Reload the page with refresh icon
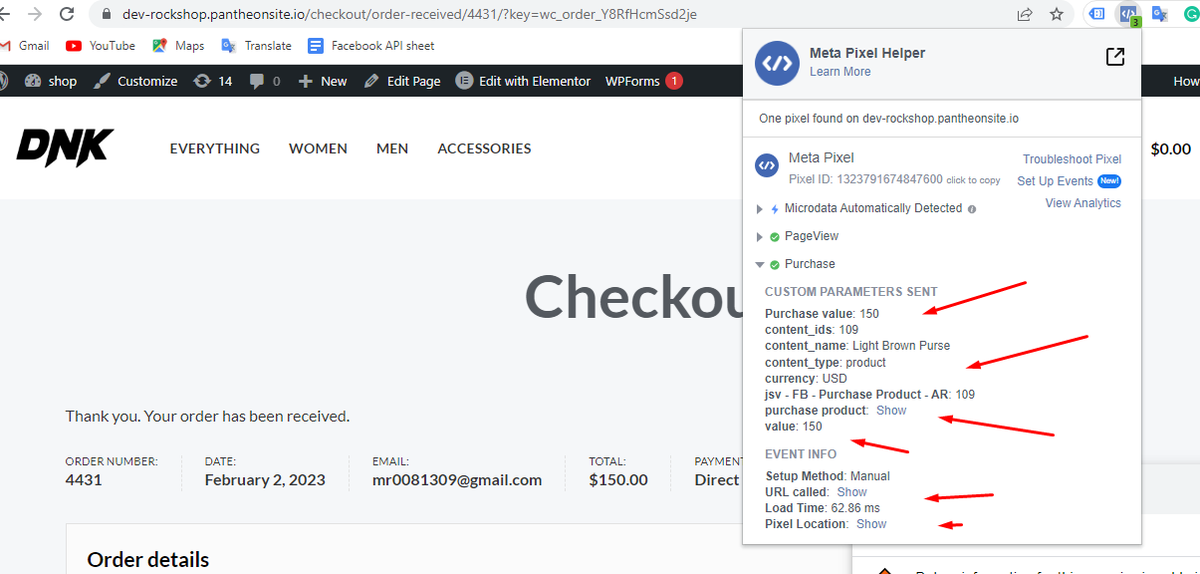This screenshot has height=574, width=1200. coord(67,14)
